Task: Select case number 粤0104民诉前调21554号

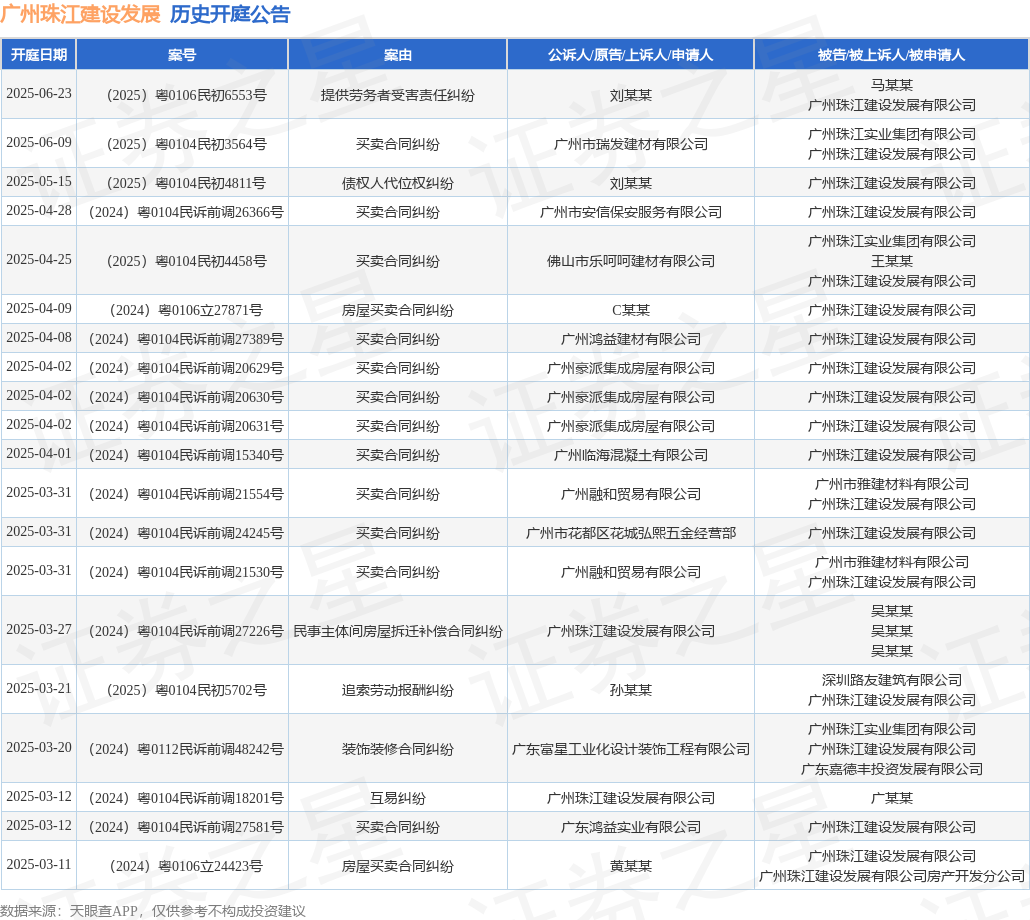Action: click(x=186, y=494)
